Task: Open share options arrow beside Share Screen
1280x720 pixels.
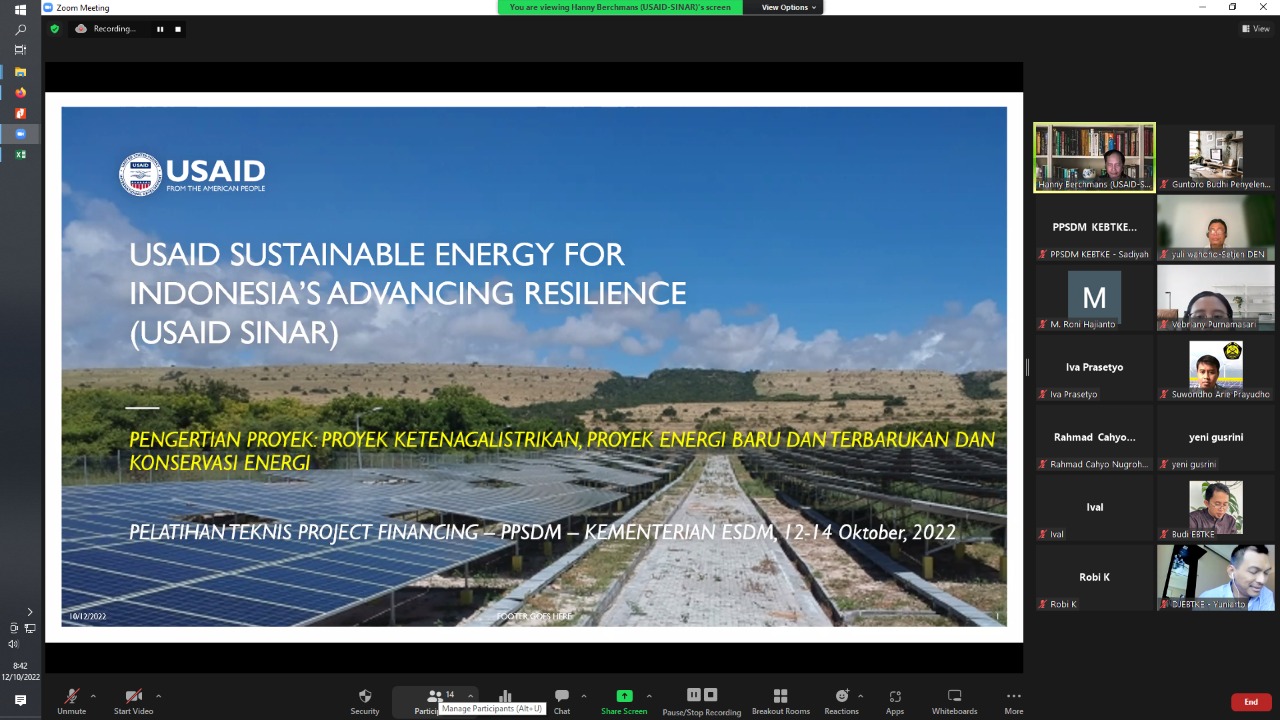Action: pyautogui.click(x=649, y=696)
